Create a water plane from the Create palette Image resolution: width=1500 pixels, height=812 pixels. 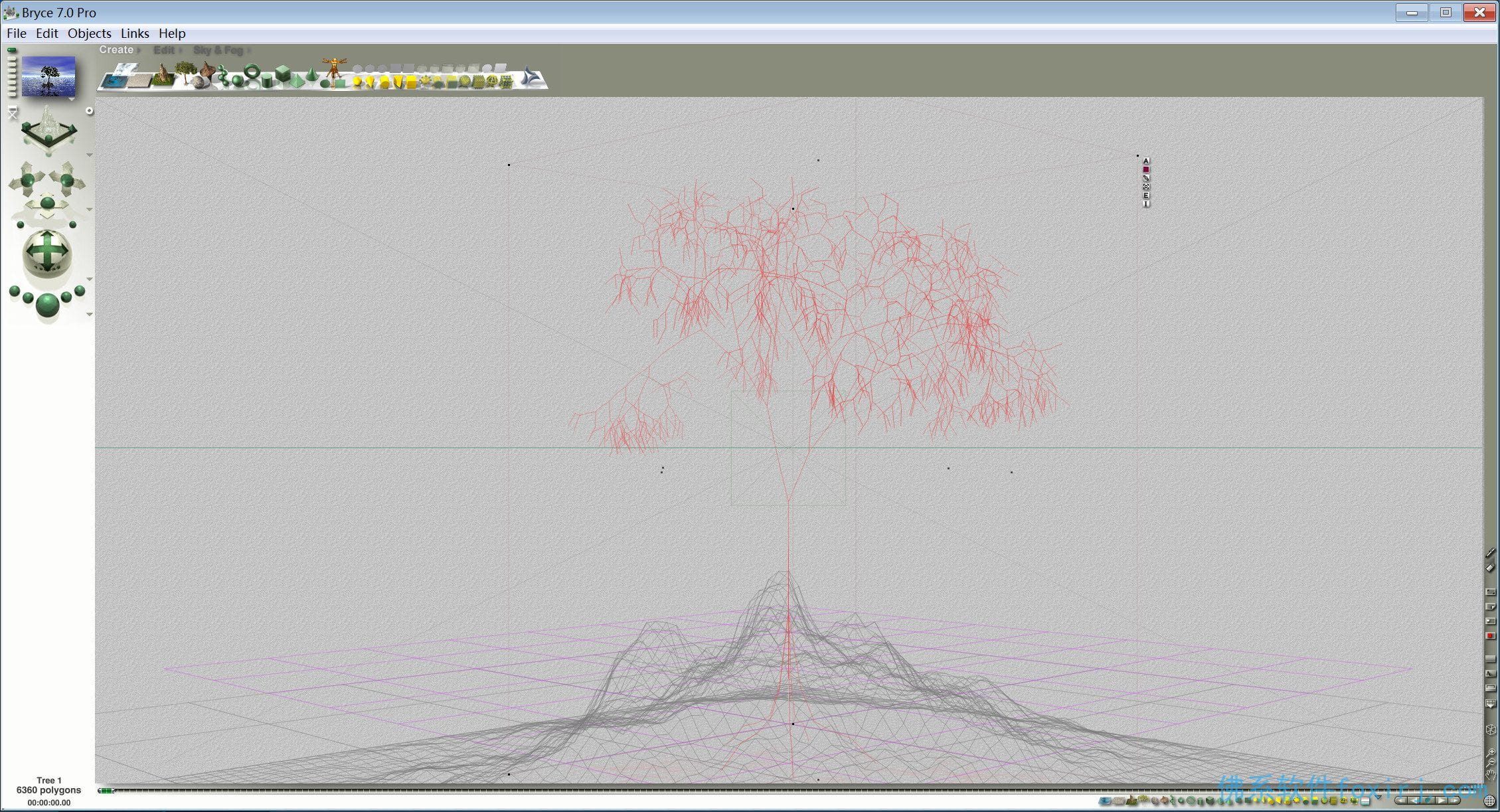point(116,82)
